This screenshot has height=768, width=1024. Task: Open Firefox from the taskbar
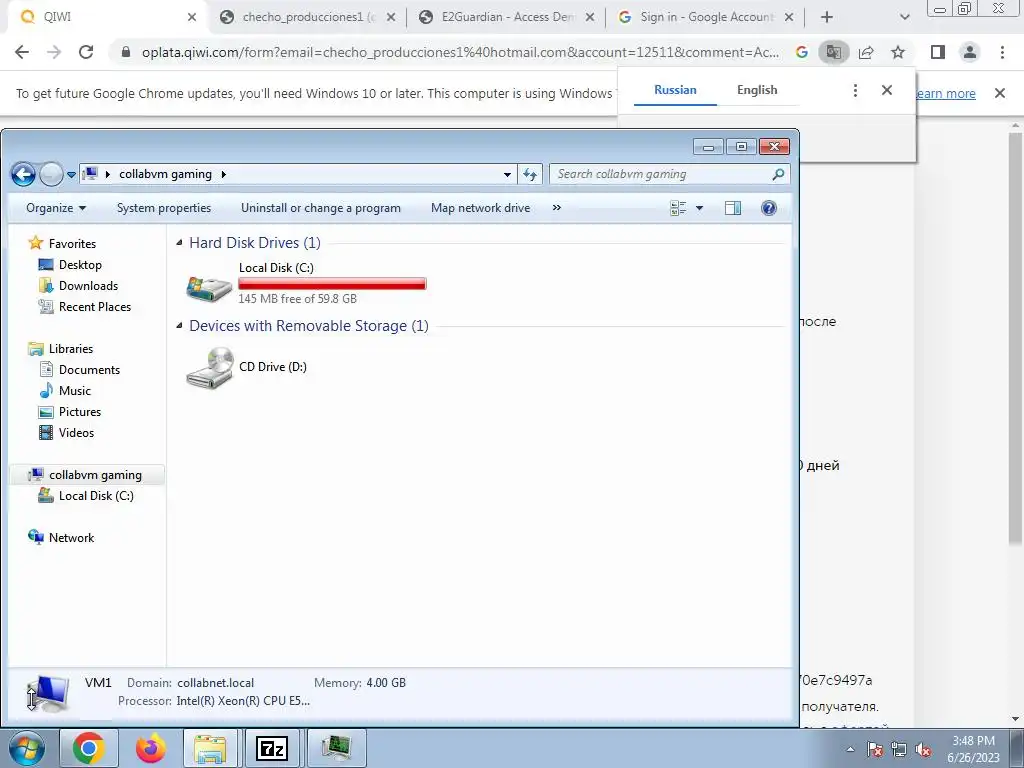[x=150, y=748]
